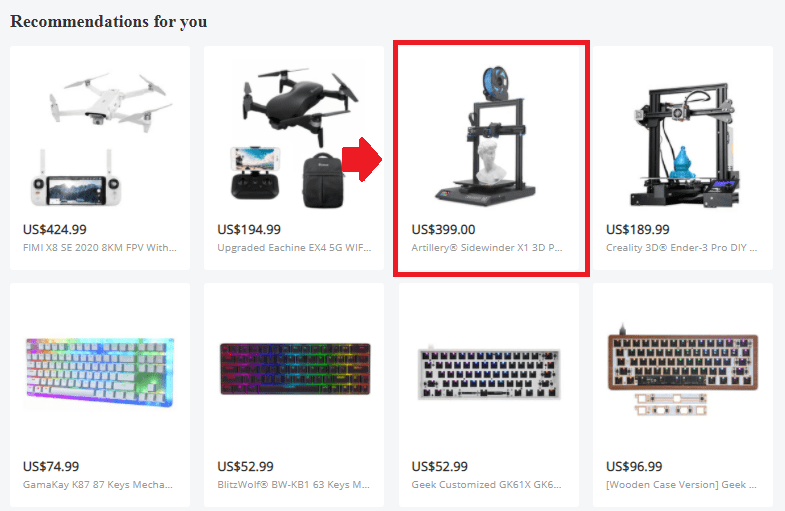Click the Upgraded Eachine EX4 5G title
Screen dimensions: 785x511
294,248
